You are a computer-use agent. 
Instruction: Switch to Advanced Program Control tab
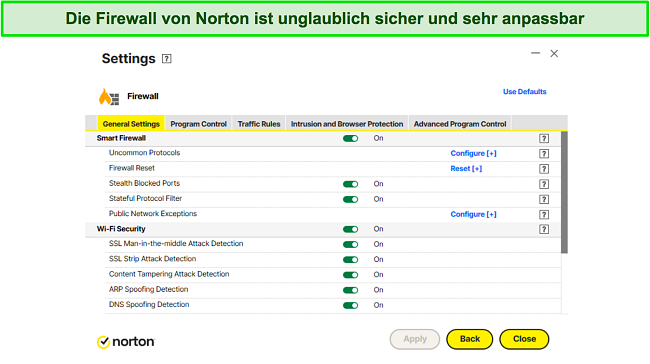(460, 124)
